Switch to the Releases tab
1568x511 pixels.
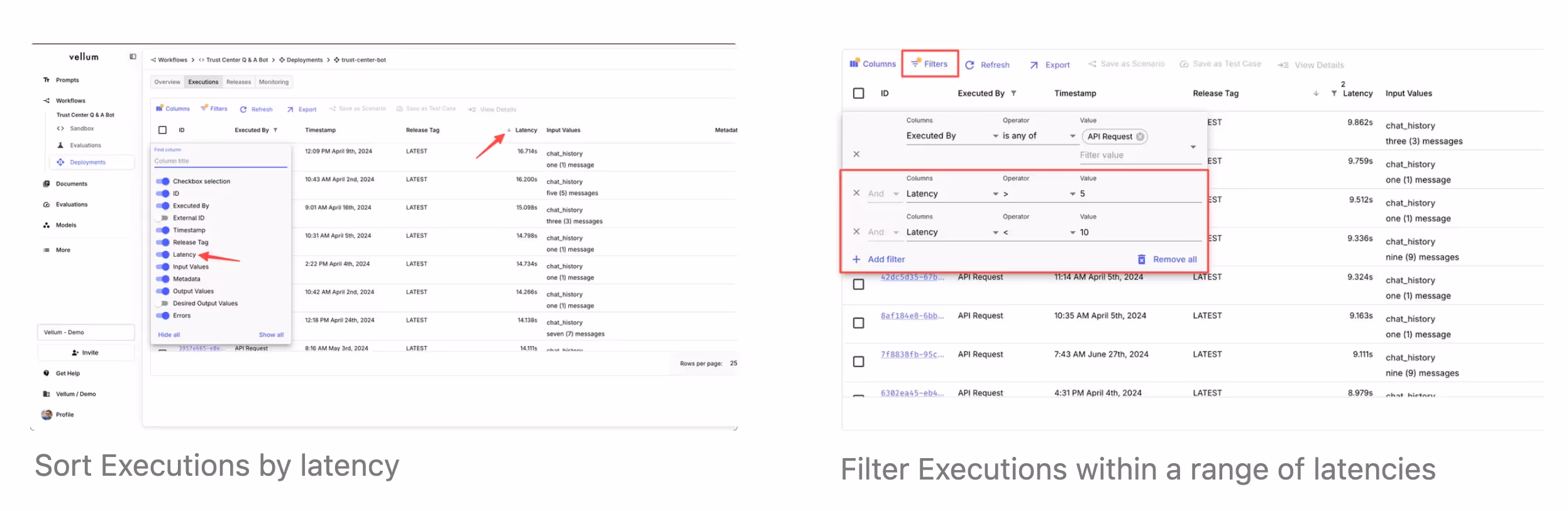point(238,82)
